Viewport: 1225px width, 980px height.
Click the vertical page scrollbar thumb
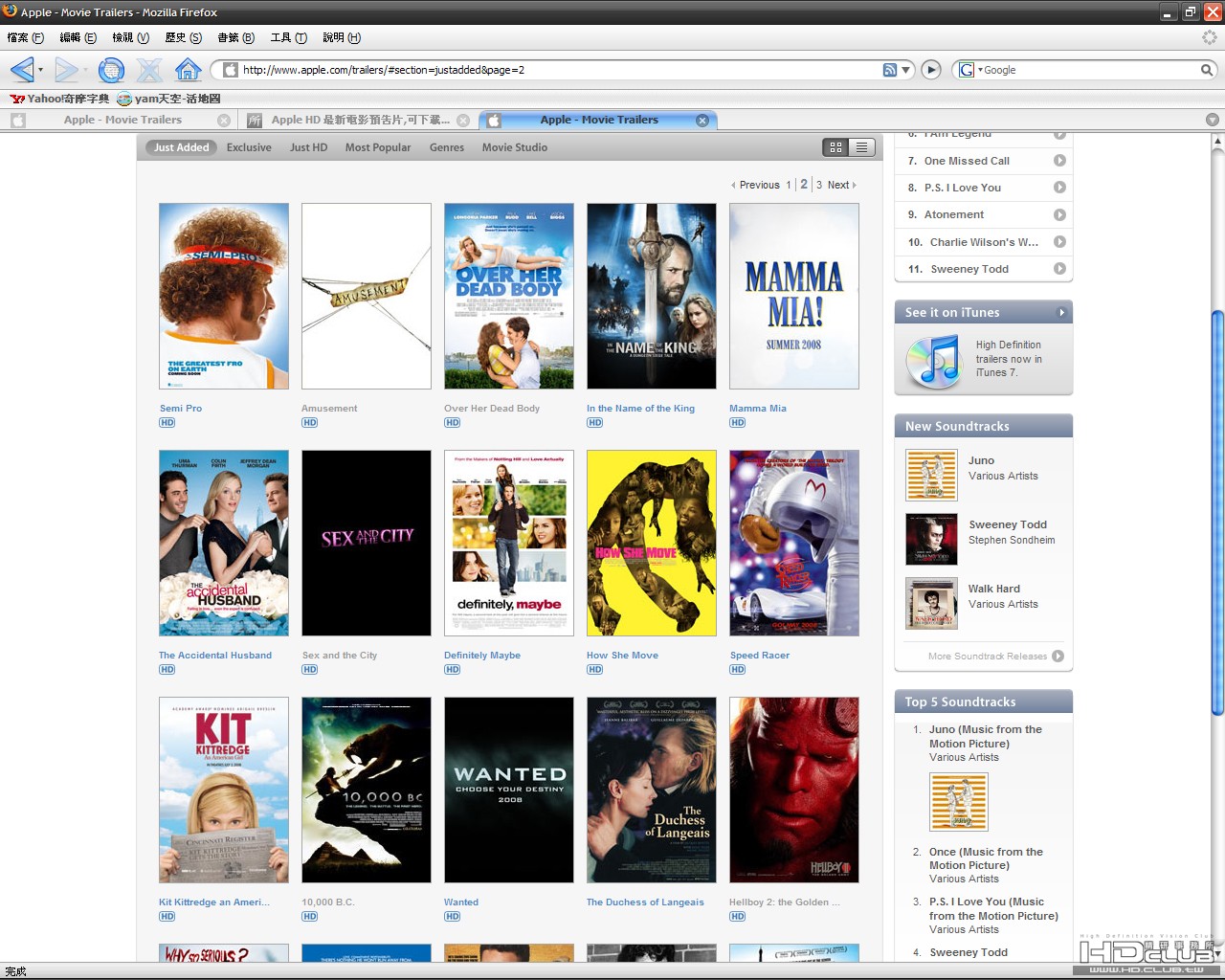click(x=1217, y=512)
